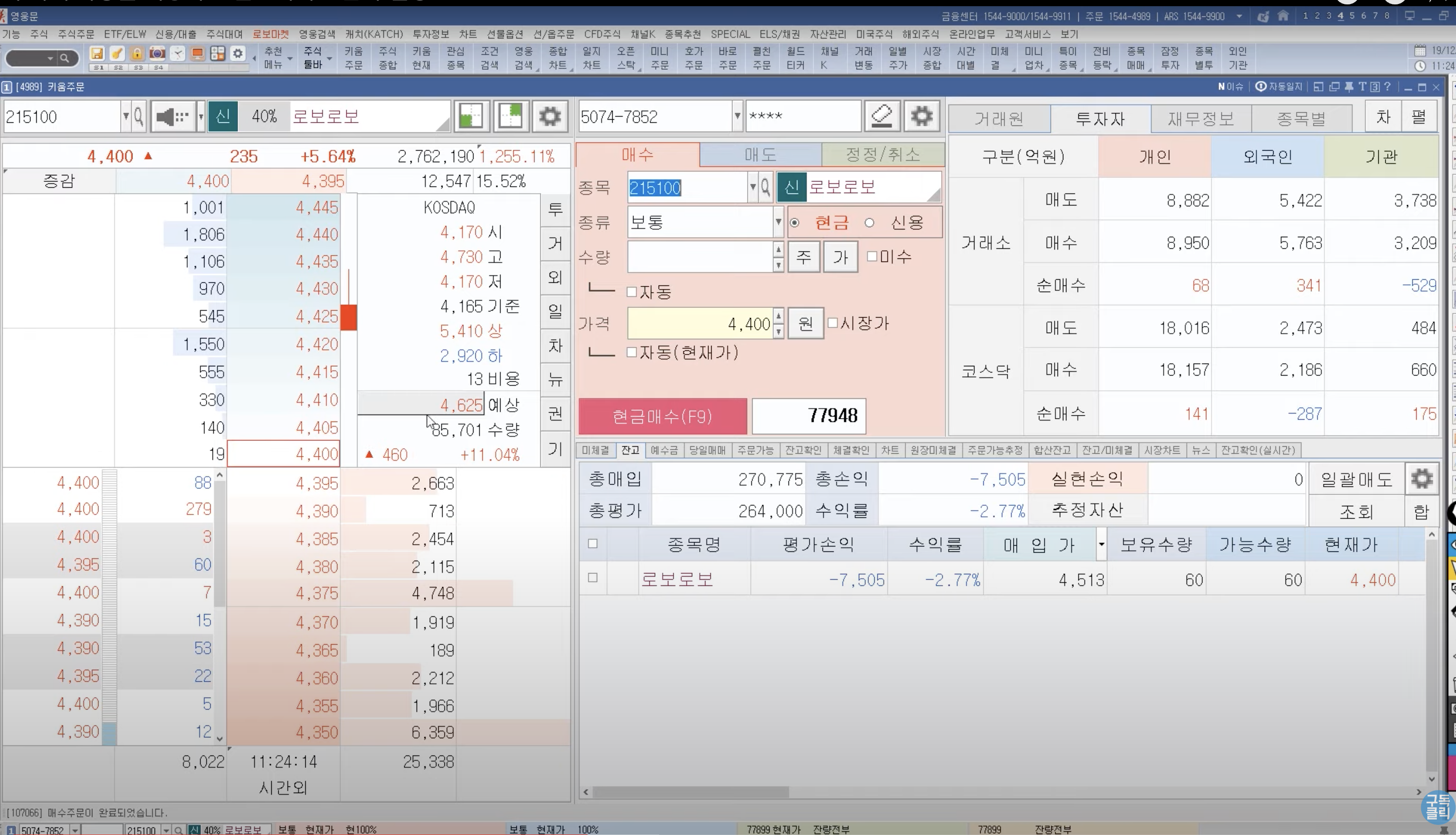Viewport: 1456px width, 835px height.
Task: Open gear settings next to 일괄매도
Action: click(x=1421, y=479)
